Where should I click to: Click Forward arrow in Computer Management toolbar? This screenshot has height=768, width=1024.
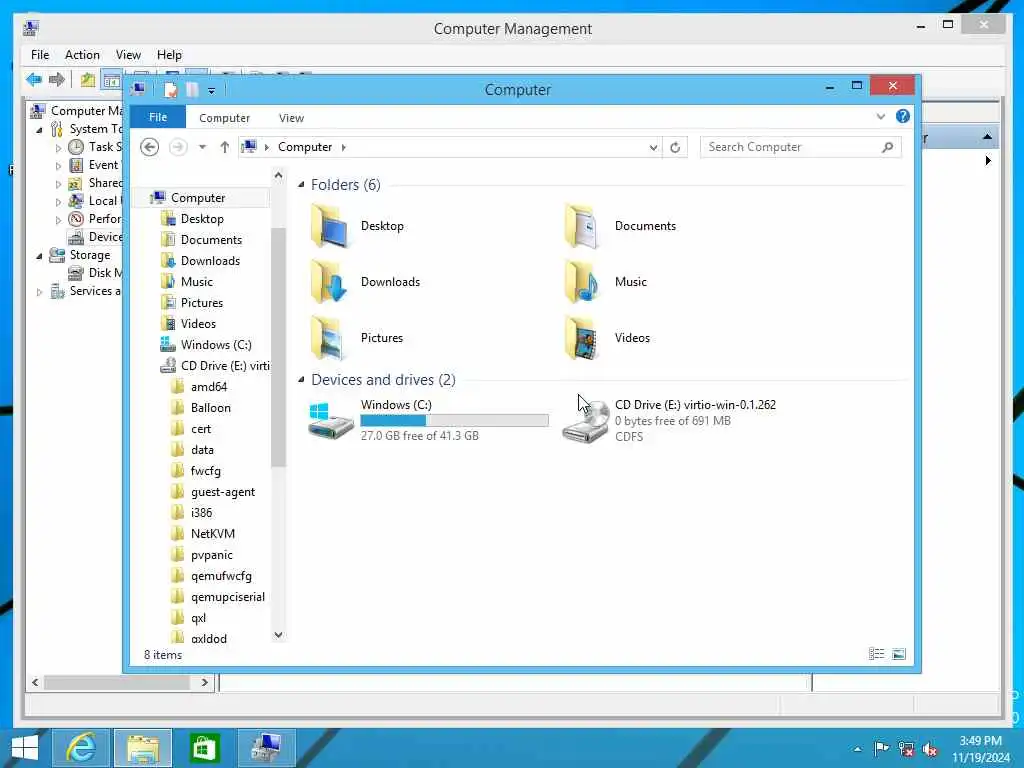(57, 80)
